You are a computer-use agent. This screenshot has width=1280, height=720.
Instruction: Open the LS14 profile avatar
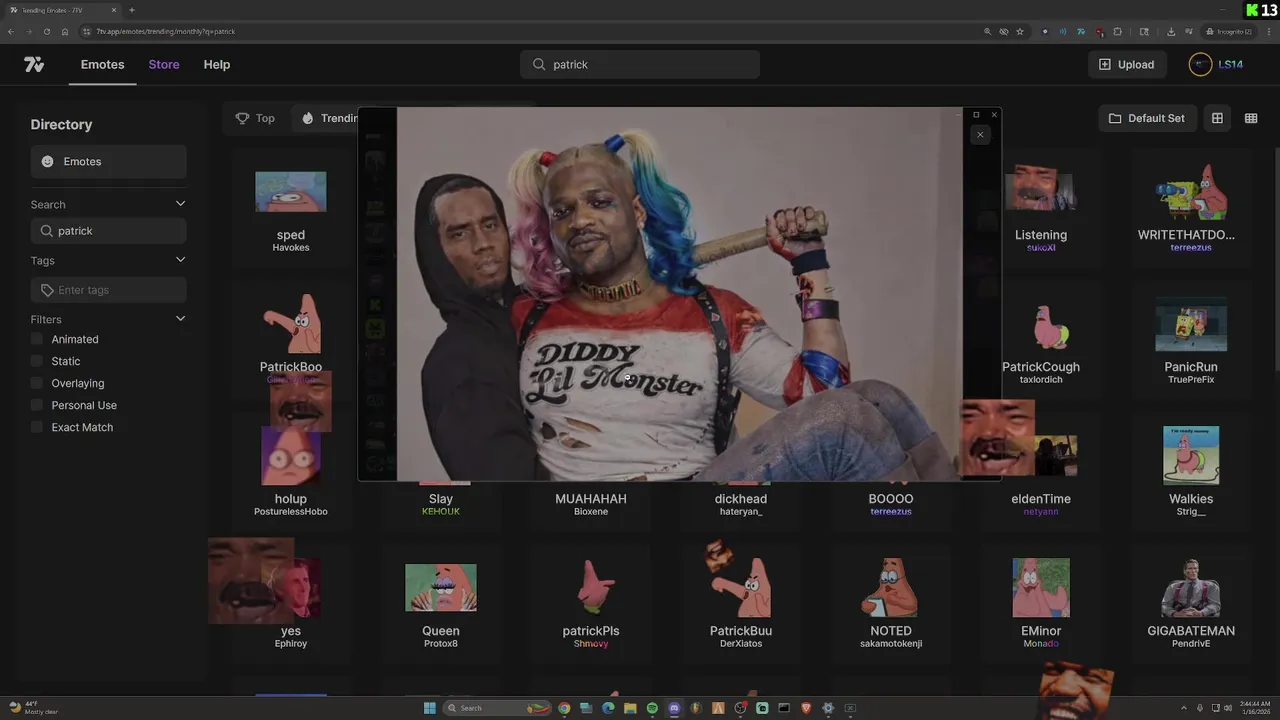(x=1200, y=64)
